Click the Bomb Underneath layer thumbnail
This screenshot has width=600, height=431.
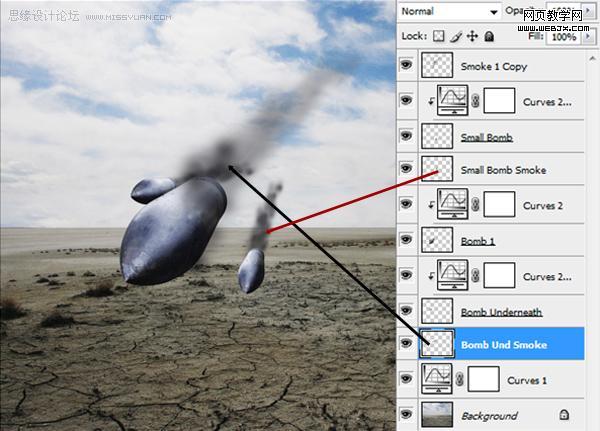437,310
